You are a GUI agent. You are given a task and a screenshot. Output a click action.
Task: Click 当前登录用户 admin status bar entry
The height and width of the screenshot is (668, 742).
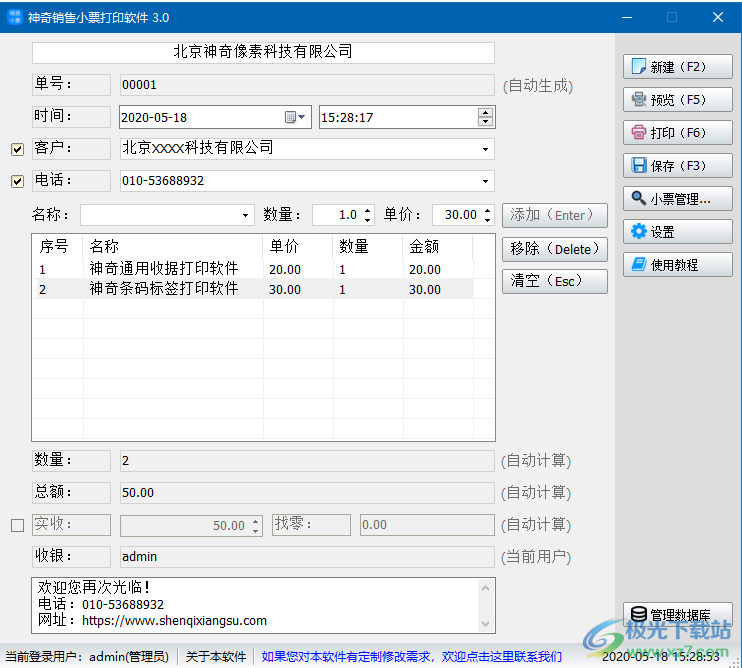(x=87, y=657)
